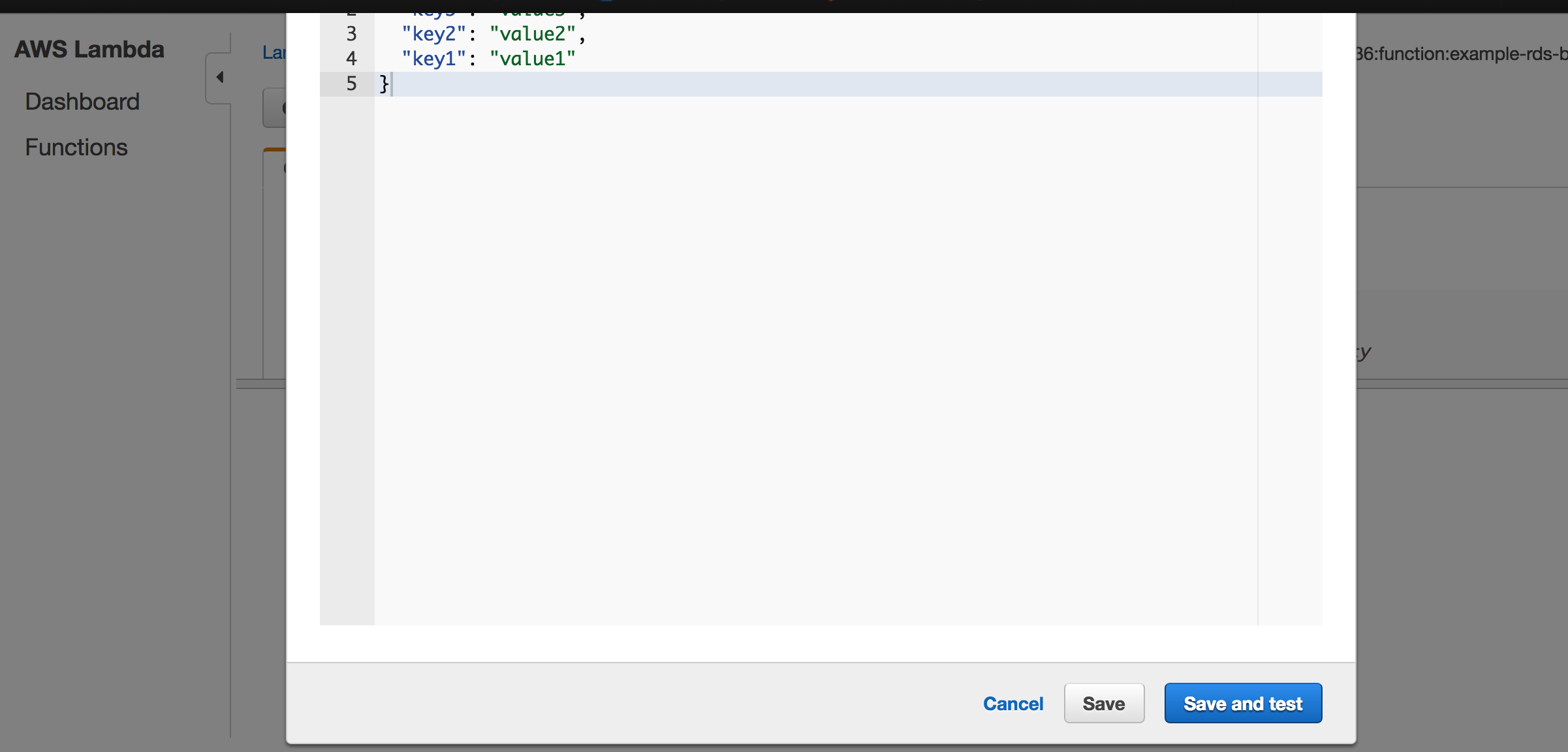Screen dimensions: 1568x752
Task: Select the Dashboard menu item
Action: (x=82, y=100)
